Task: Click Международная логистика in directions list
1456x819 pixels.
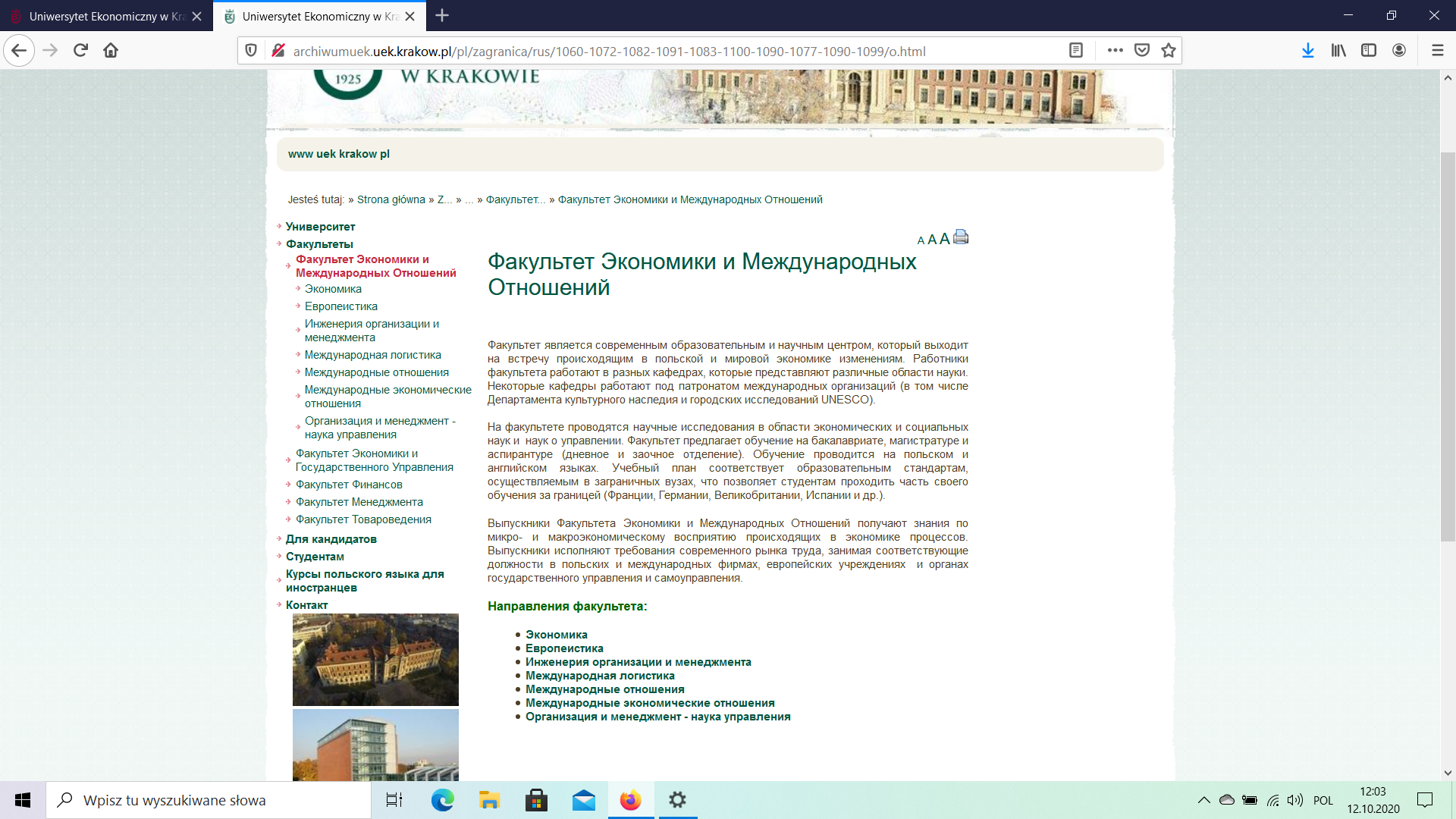Action: click(x=599, y=676)
